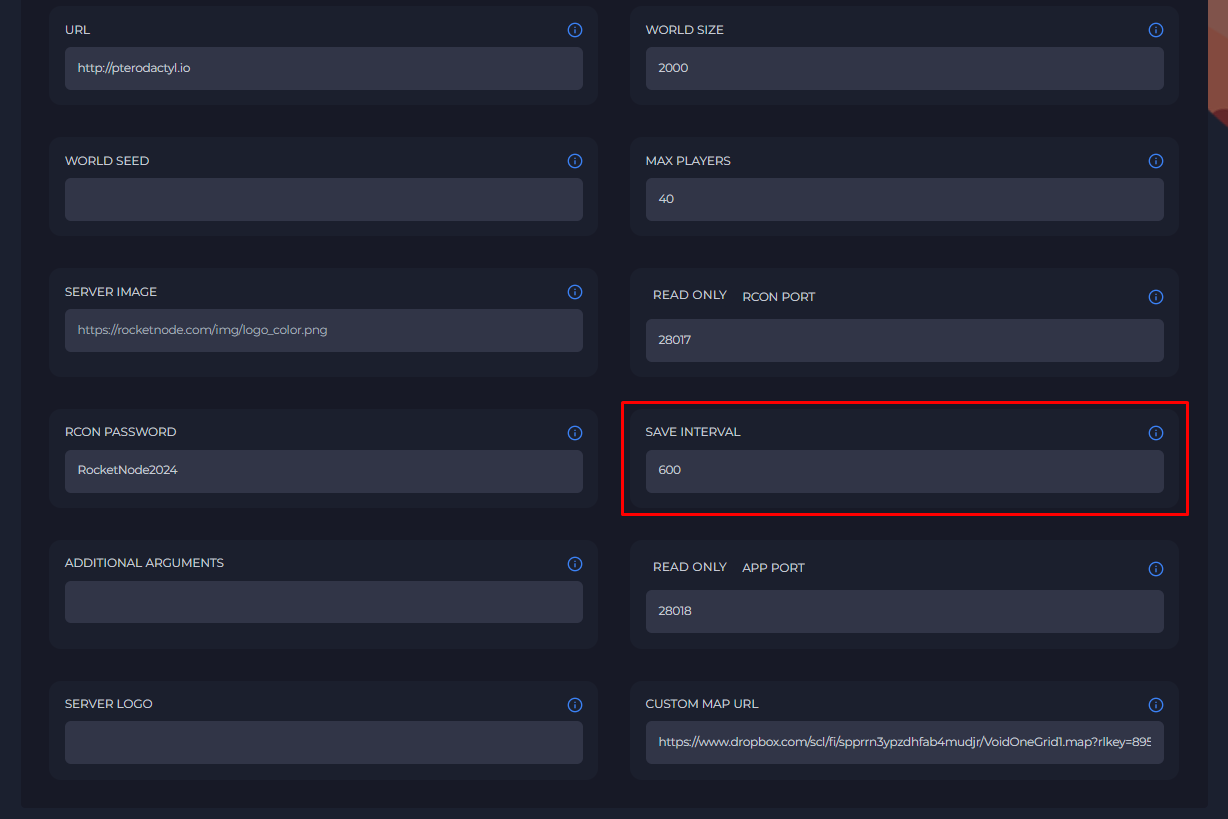Show info for RCON Port
Image resolution: width=1228 pixels, height=819 pixels.
[x=1156, y=297]
